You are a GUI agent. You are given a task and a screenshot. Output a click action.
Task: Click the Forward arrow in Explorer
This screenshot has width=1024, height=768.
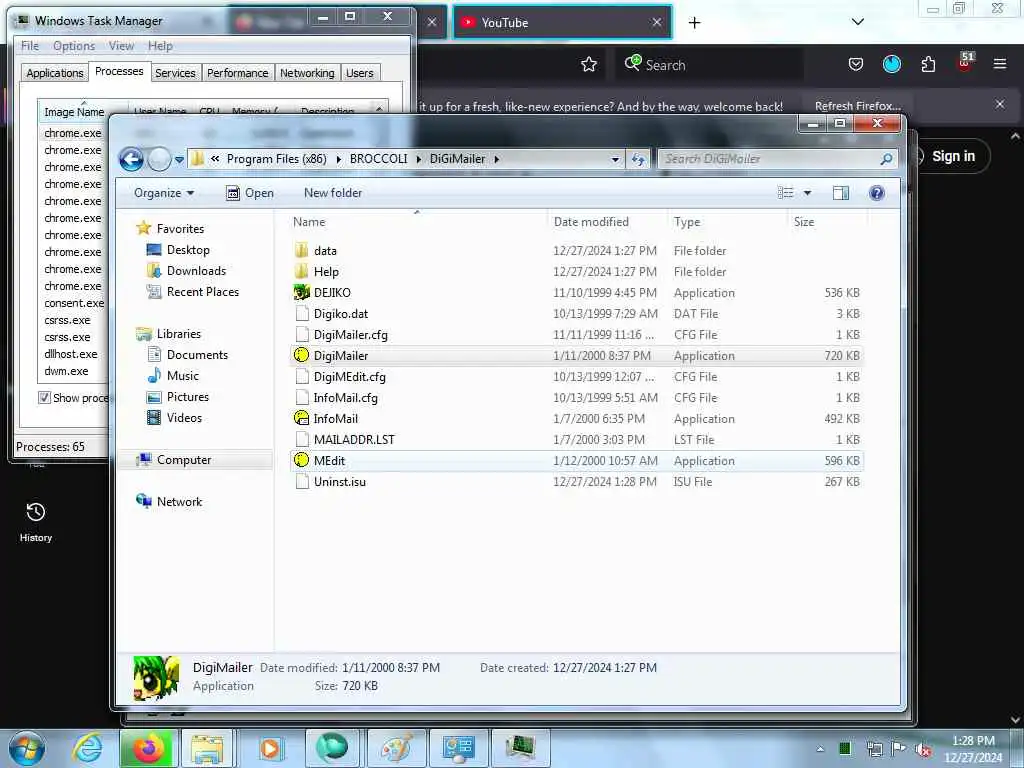(159, 159)
